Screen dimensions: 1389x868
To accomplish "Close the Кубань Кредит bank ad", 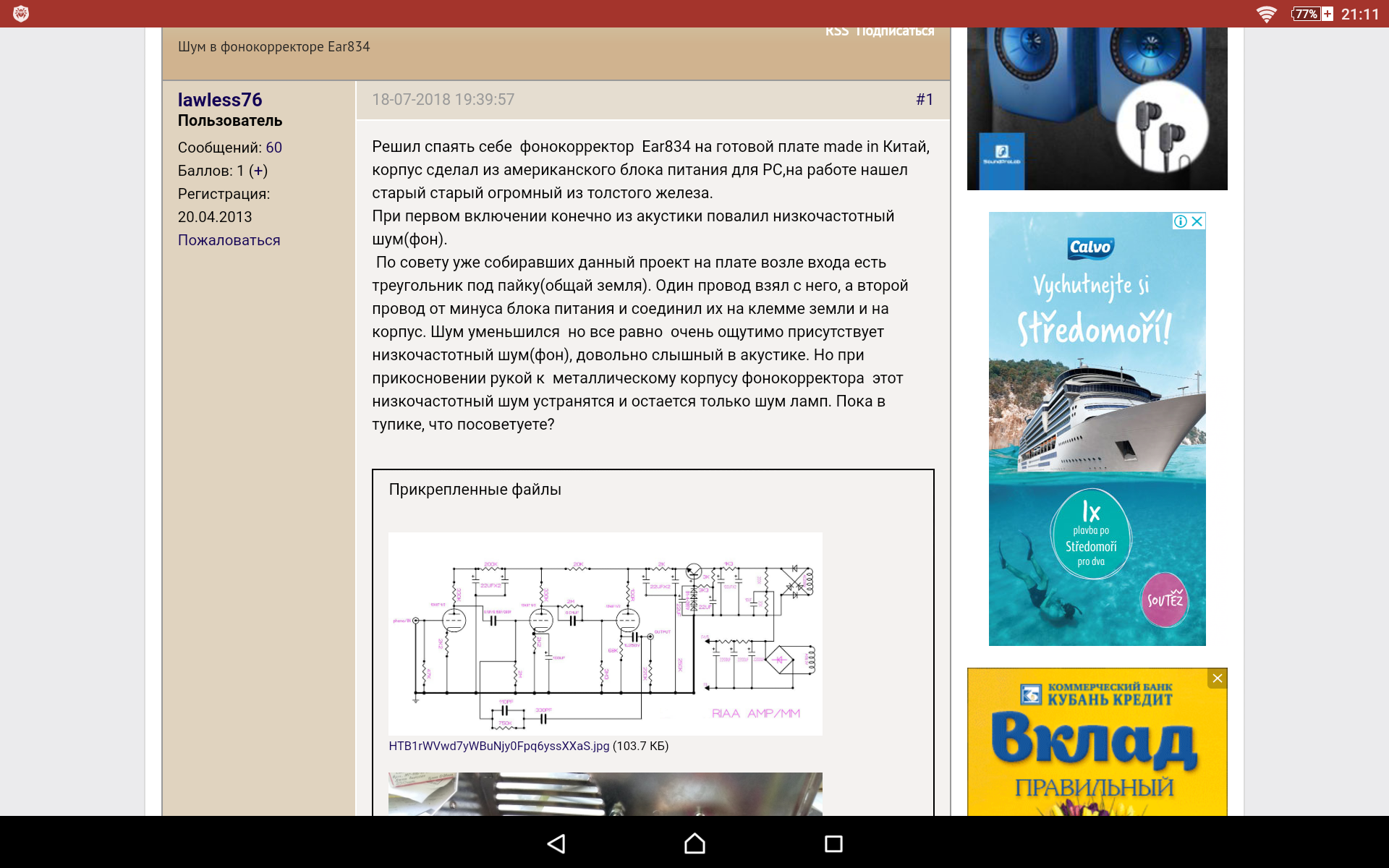I will click(x=1218, y=678).
